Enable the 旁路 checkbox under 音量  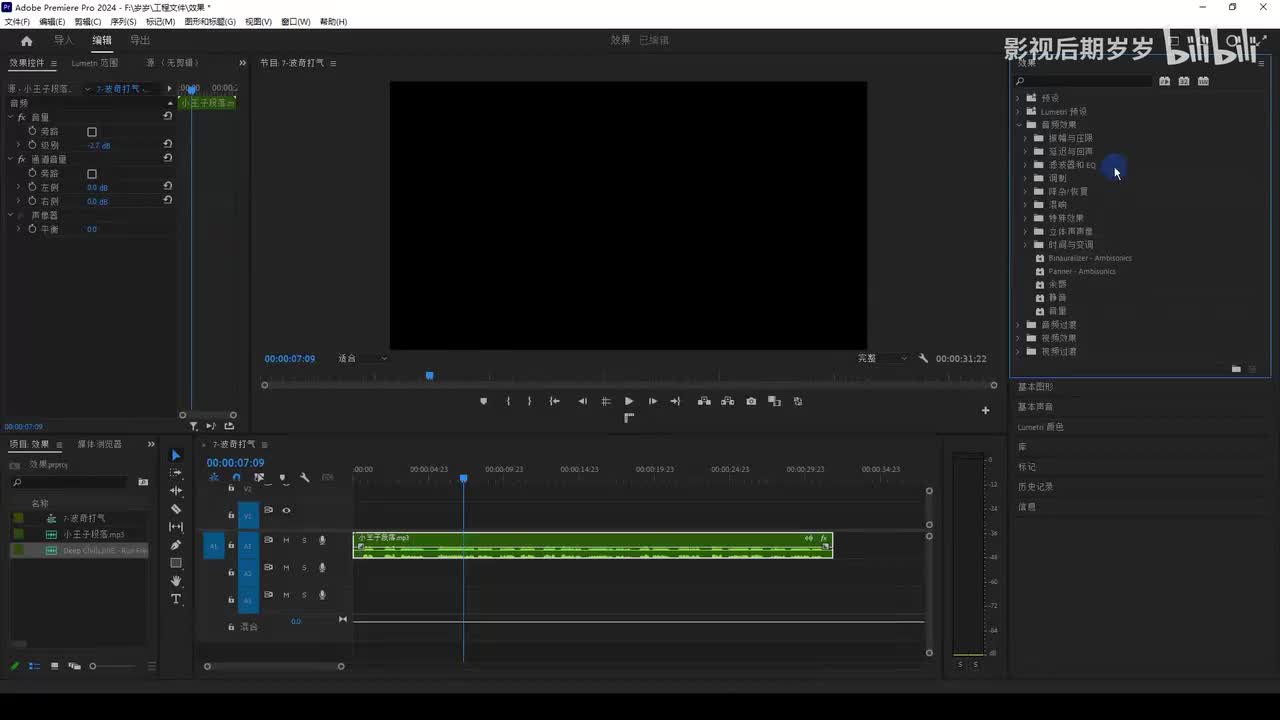pos(92,132)
